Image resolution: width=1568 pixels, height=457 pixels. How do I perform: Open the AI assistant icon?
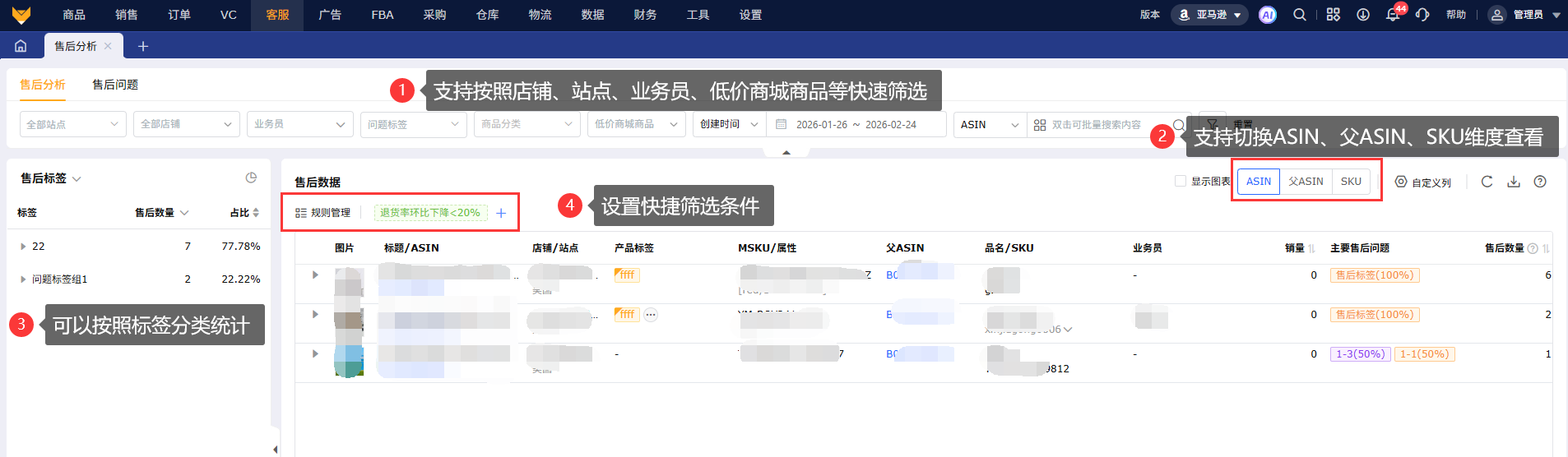(x=1268, y=15)
